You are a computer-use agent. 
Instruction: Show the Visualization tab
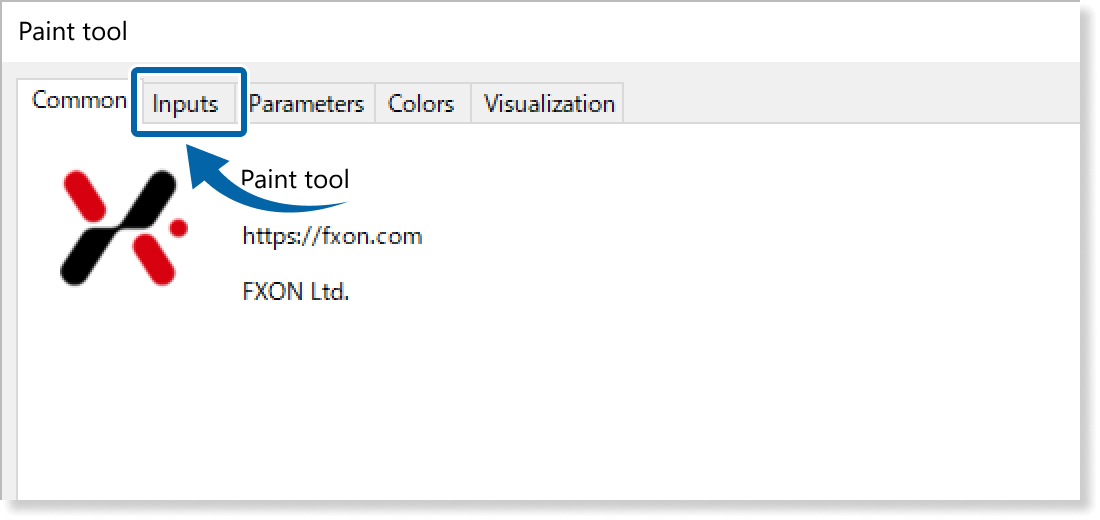(x=549, y=104)
